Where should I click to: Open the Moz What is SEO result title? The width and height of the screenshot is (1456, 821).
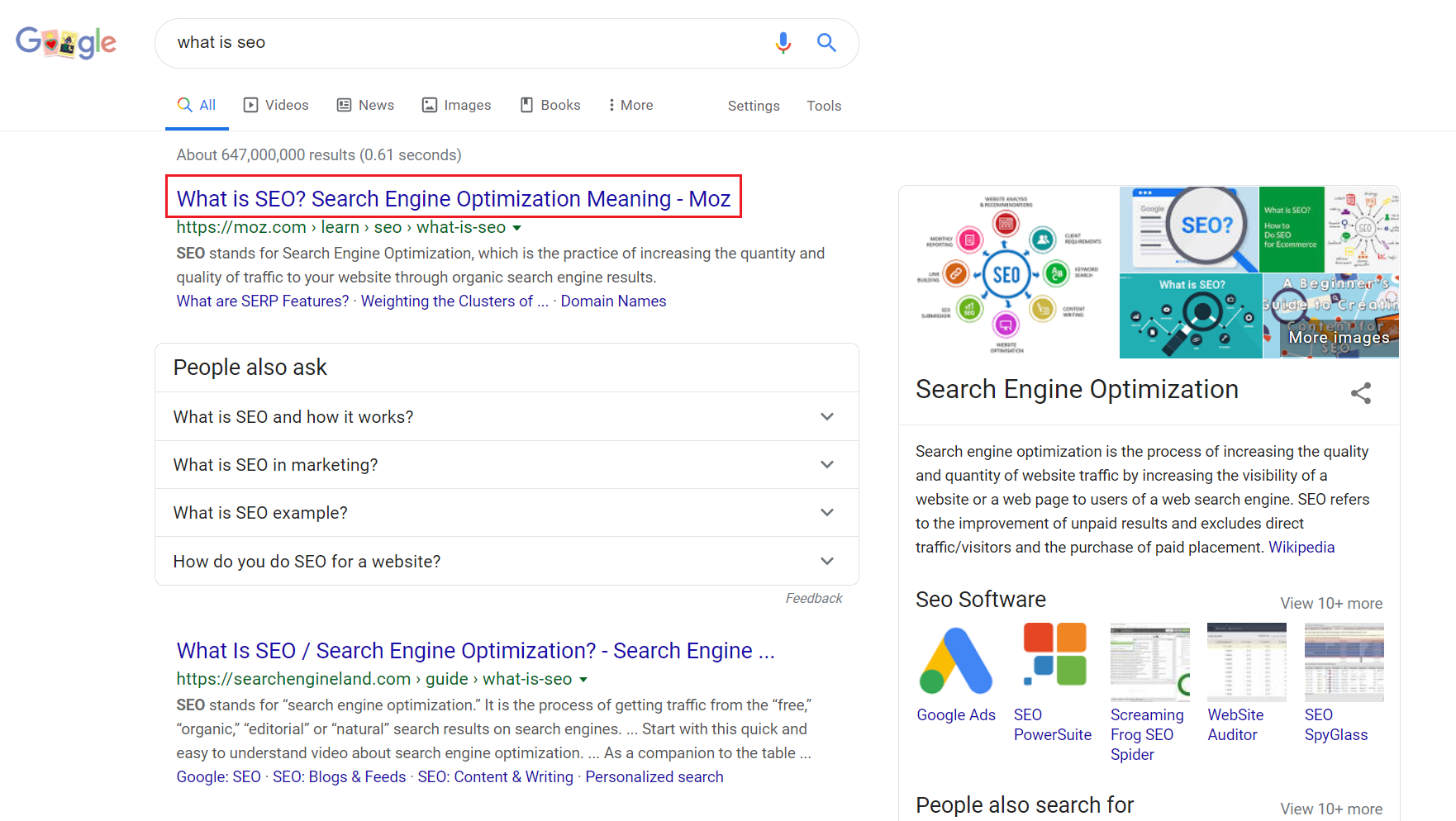point(454,198)
